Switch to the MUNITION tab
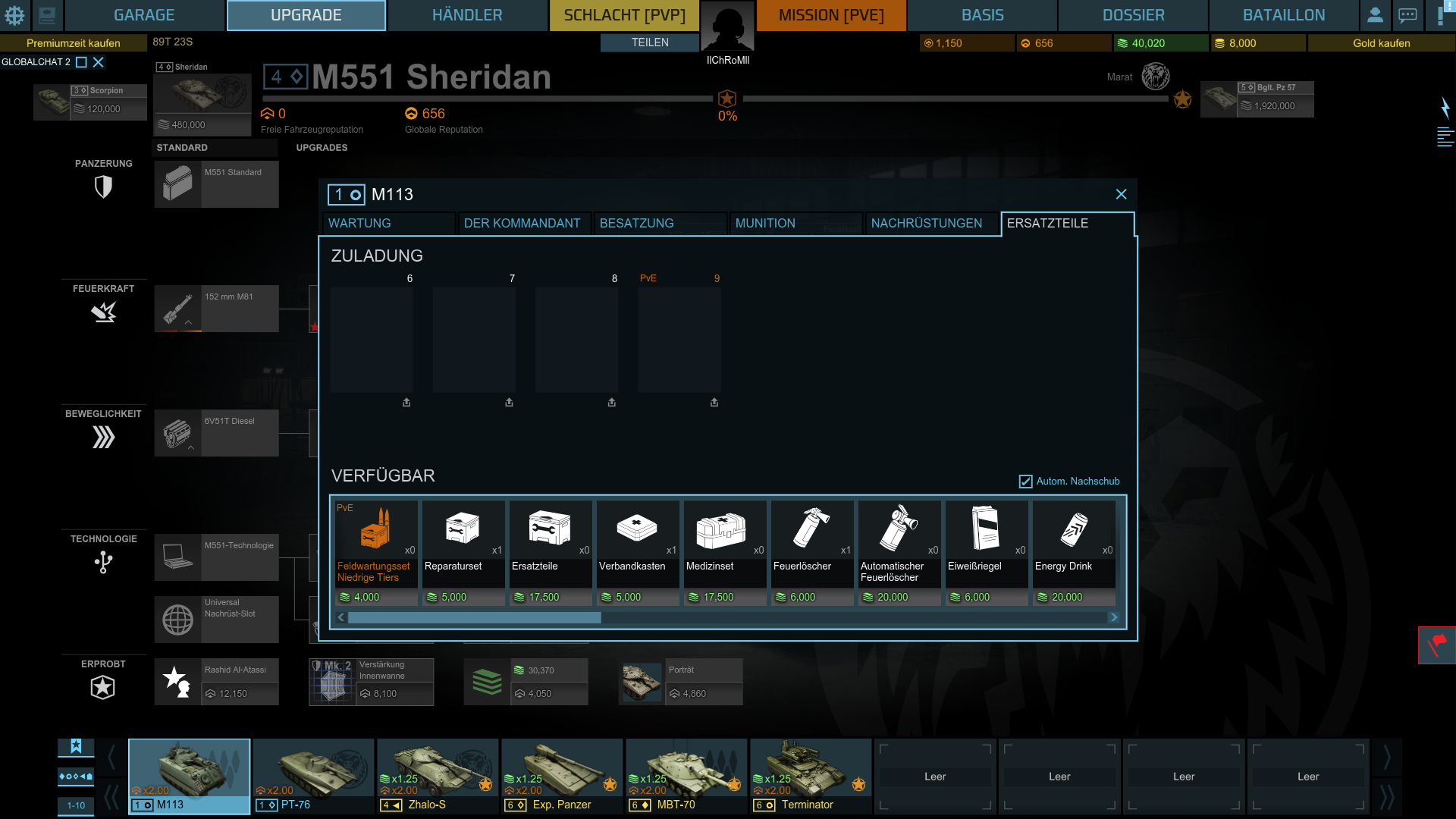This screenshot has width=1456, height=819. (x=796, y=224)
